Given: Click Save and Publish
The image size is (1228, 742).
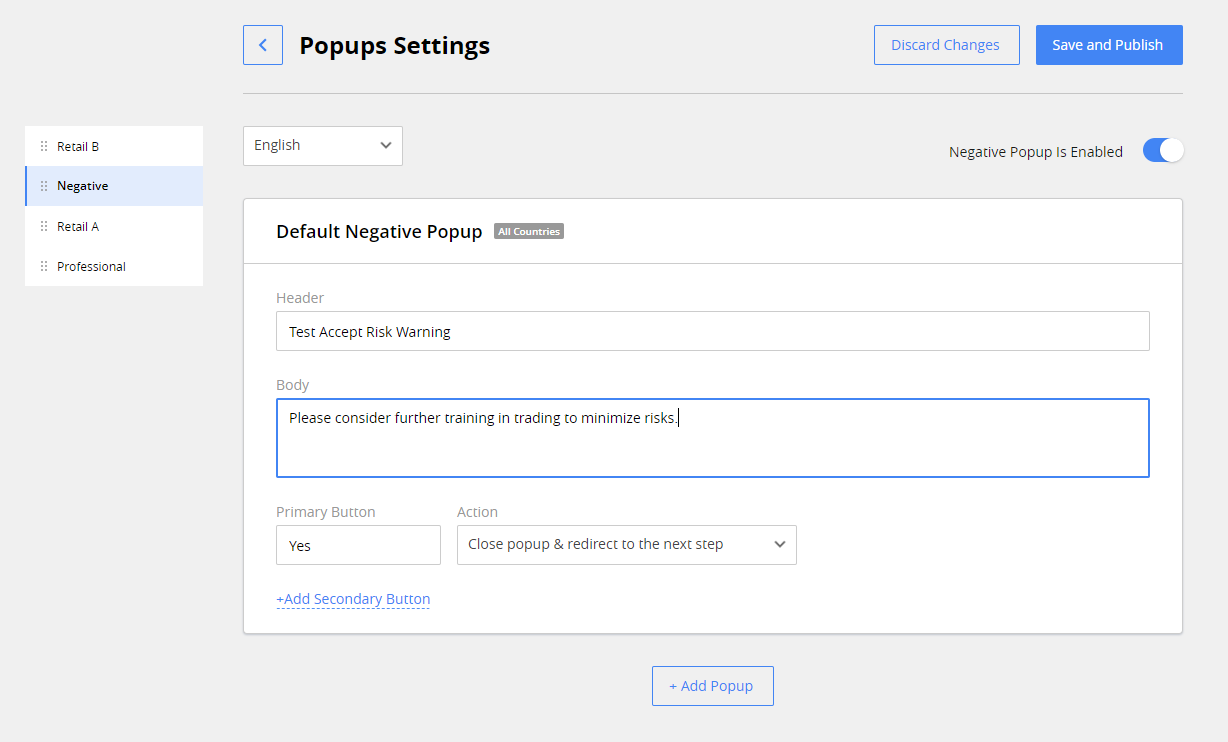Looking at the screenshot, I should pyautogui.click(x=1109, y=44).
